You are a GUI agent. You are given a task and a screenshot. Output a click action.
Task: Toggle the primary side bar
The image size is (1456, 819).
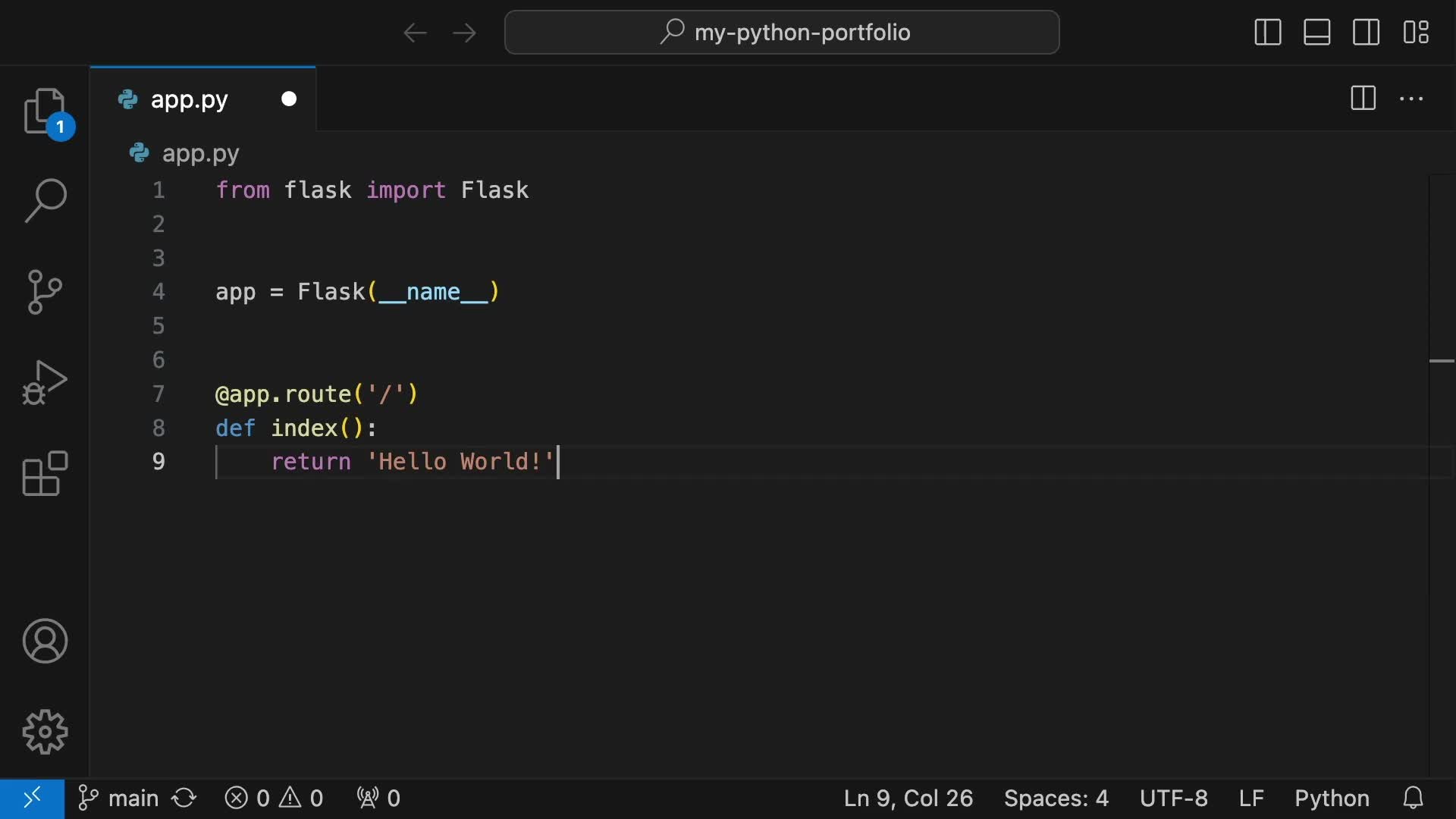(x=1268, y=33)
